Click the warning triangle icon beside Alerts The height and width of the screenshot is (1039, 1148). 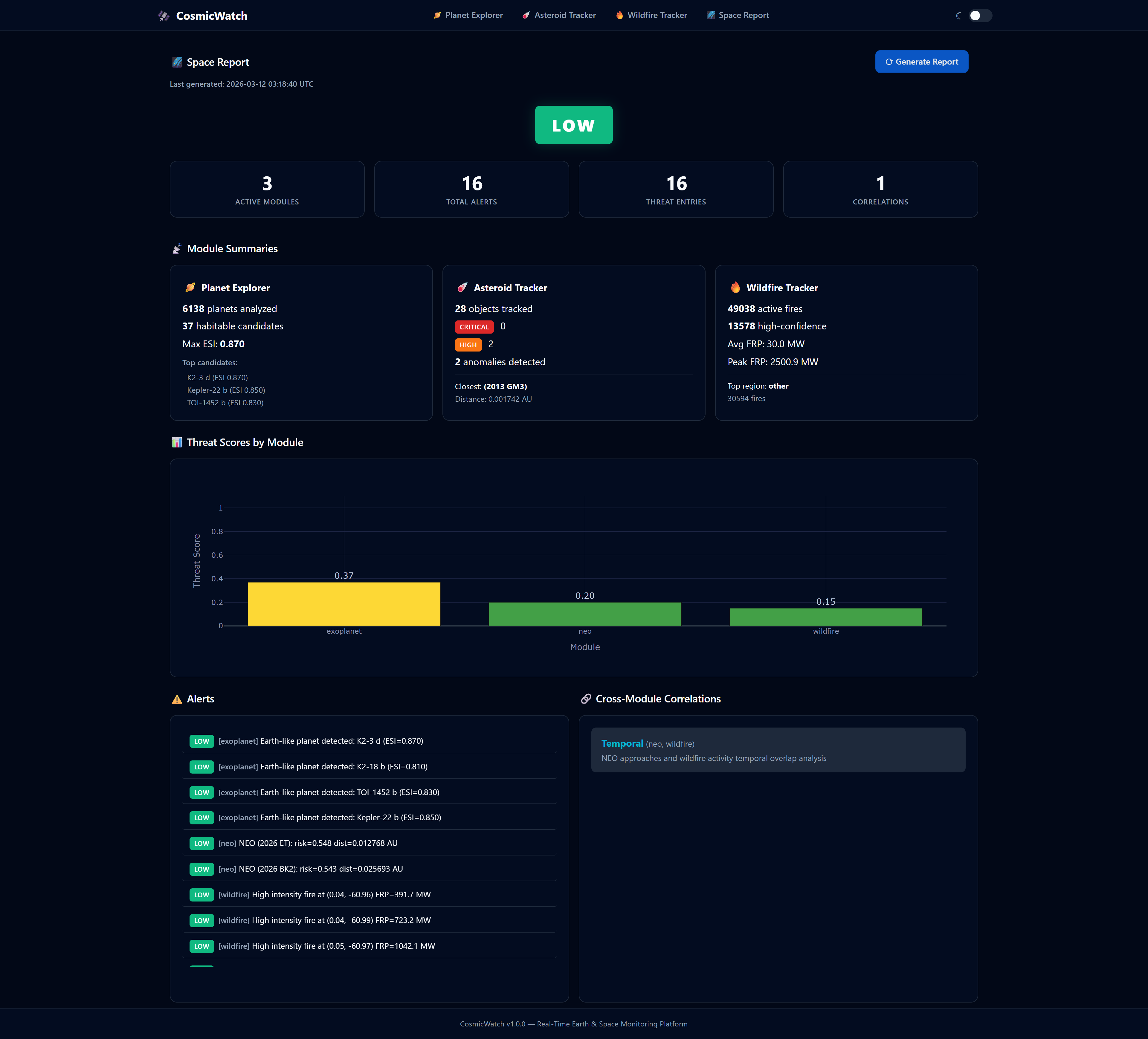click(x=177, y=699)
